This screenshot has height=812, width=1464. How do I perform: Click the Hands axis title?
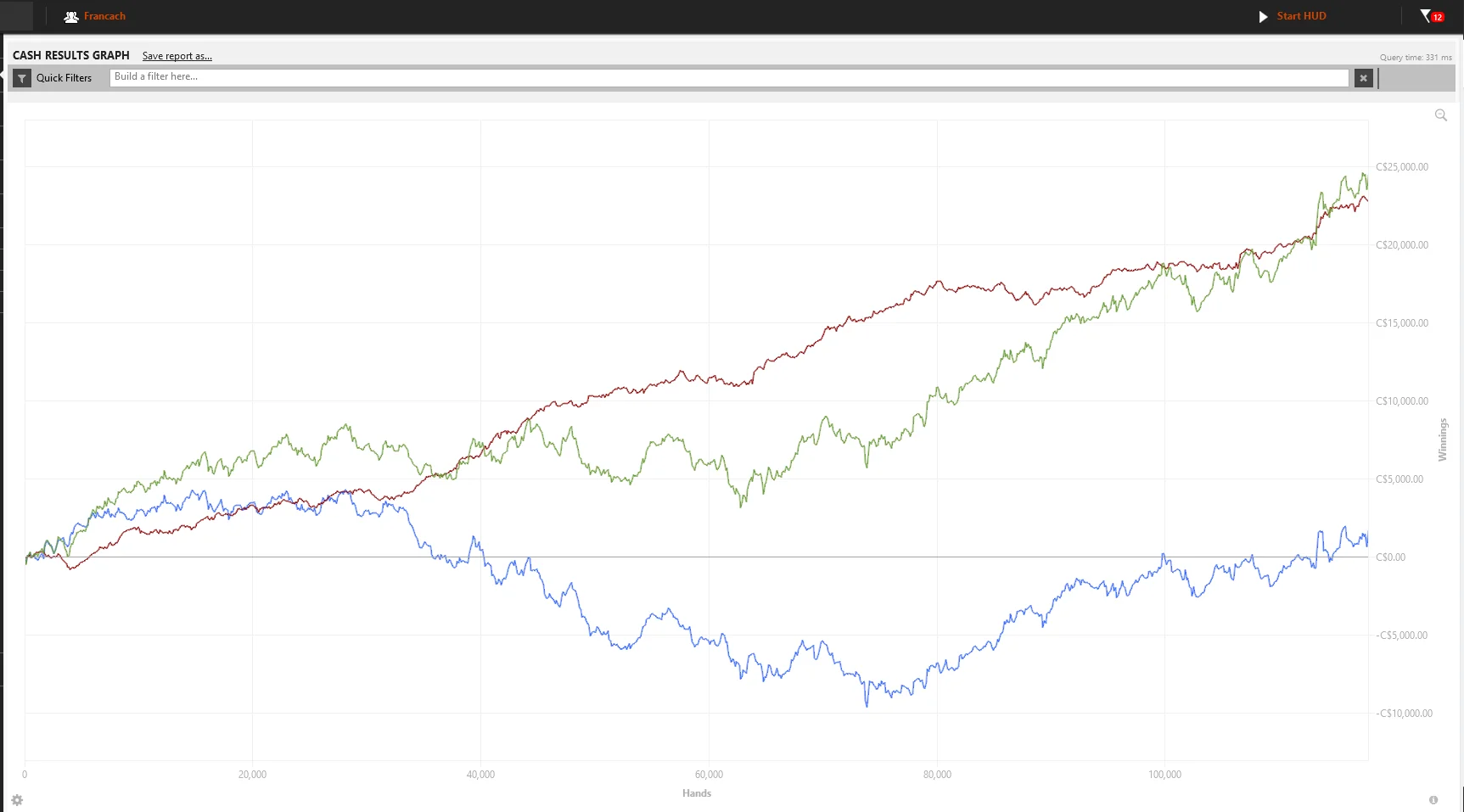(x=696, y=793)
